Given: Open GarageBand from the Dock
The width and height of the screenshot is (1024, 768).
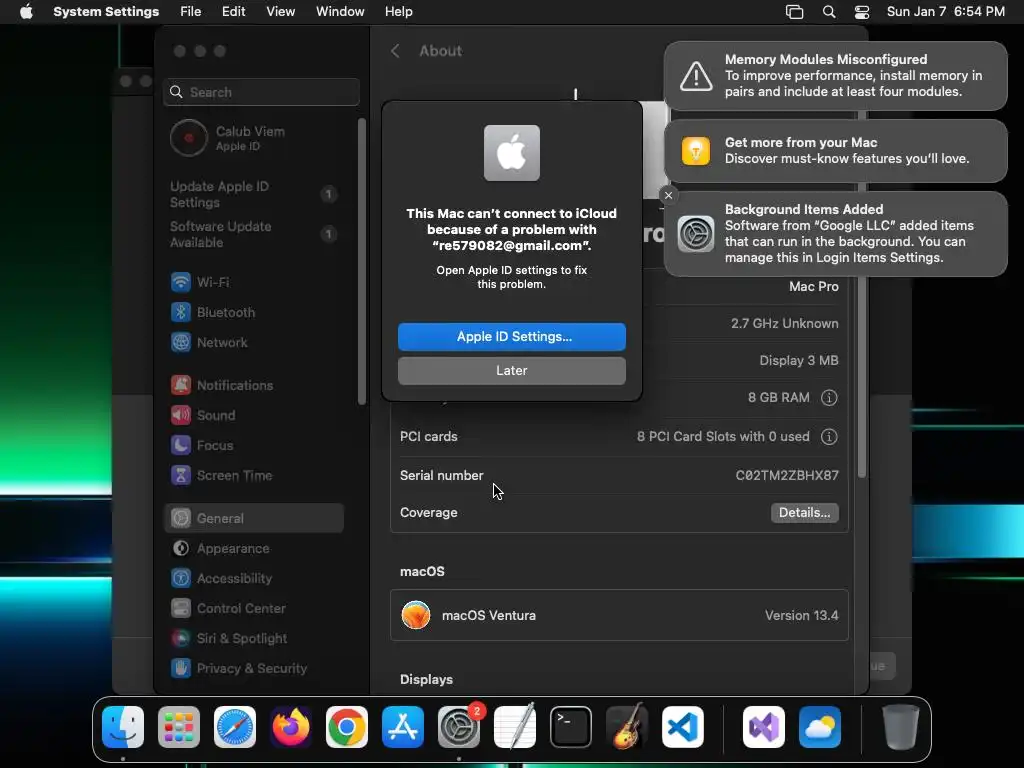Looking at the screenshot, I should click(627, 727).
